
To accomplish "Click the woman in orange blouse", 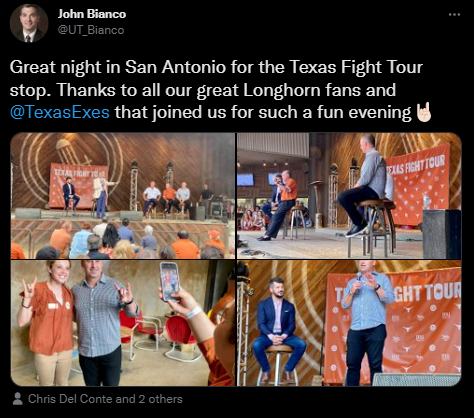I will (46, 322).
